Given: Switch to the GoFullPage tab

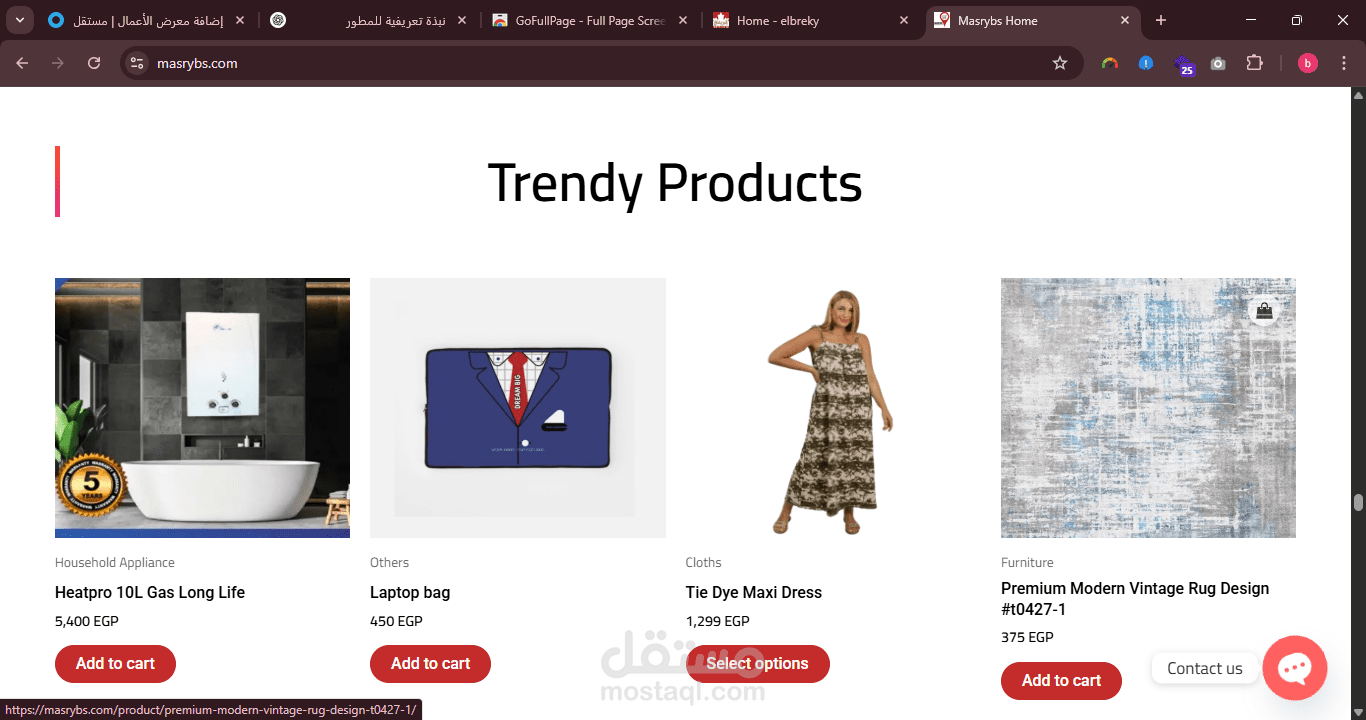Looking at the screenshot, I should click(590, 20).
